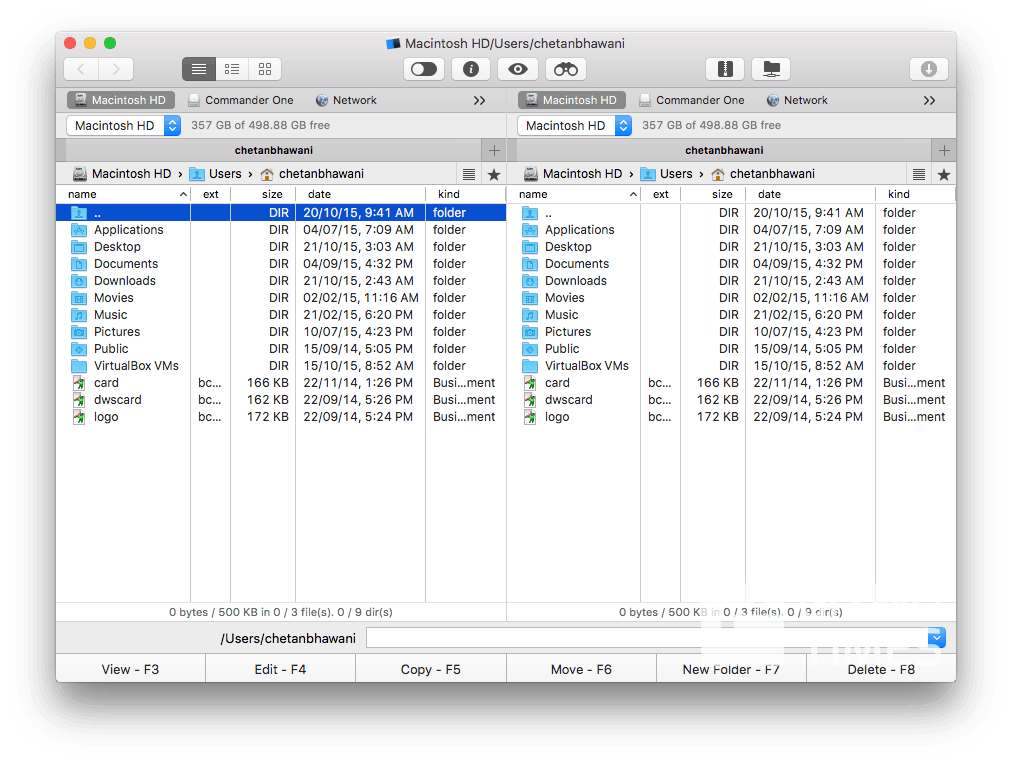Image resolution: width=1012 pixels, height=762 pixels.
Task: Open left panel history list icon
Action: click(x=469, y=174)
